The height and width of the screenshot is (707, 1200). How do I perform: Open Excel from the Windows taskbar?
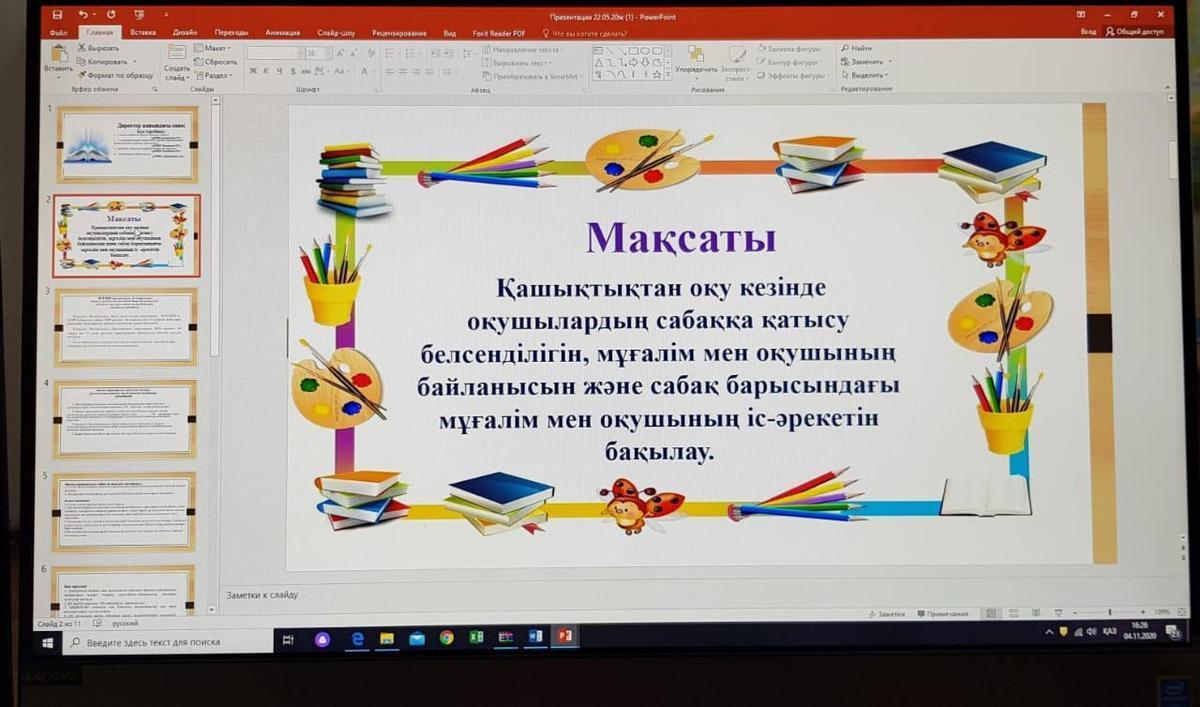pos(476,637)
